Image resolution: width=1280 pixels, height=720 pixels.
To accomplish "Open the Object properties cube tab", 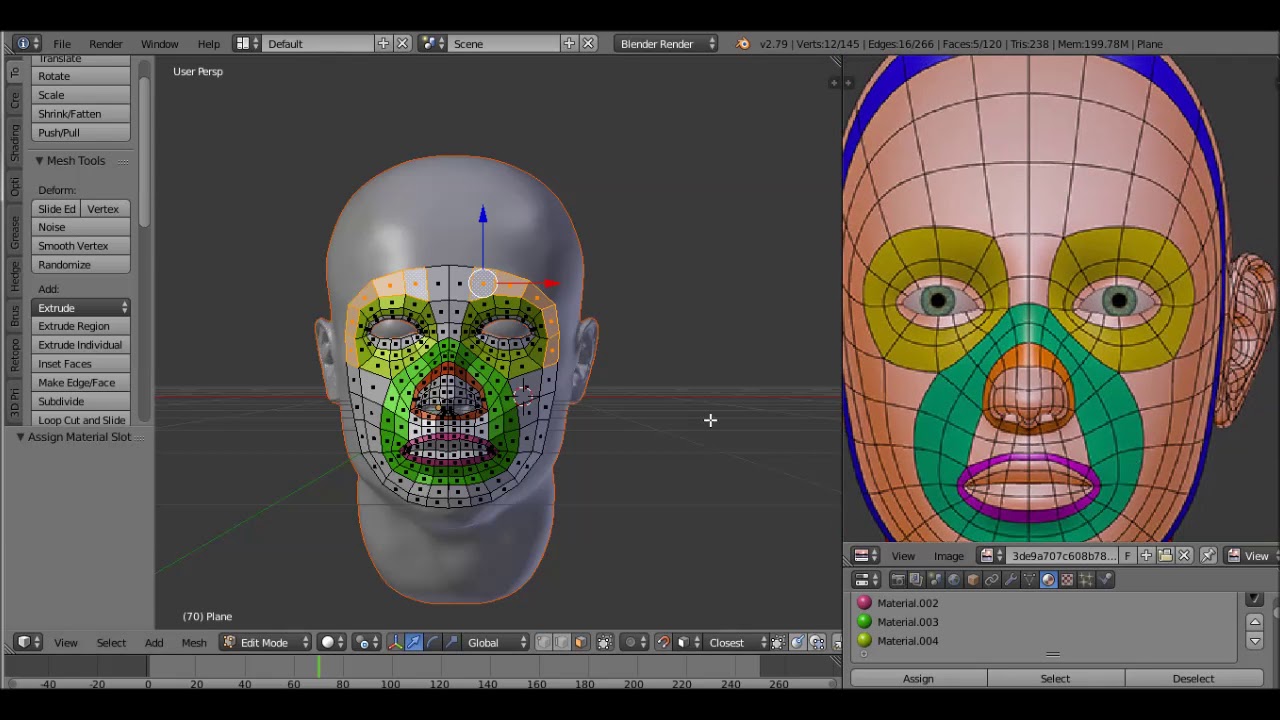I will [x=973, y=580].
